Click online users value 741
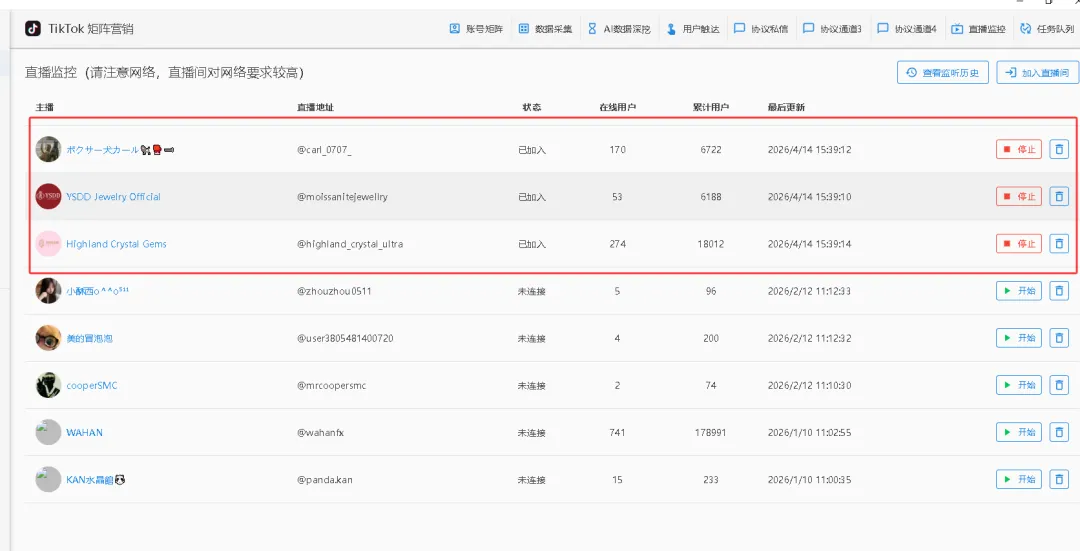 click(617, 433)
